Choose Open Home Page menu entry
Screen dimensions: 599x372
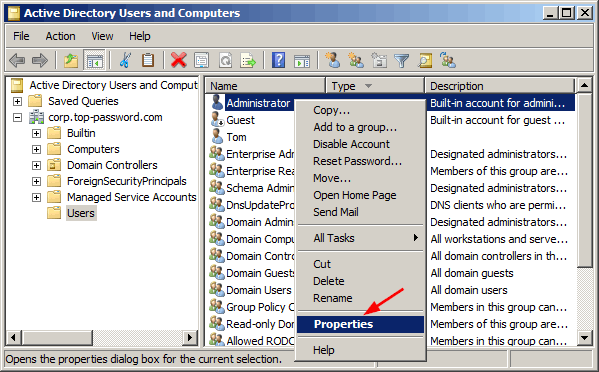point(360,195)
